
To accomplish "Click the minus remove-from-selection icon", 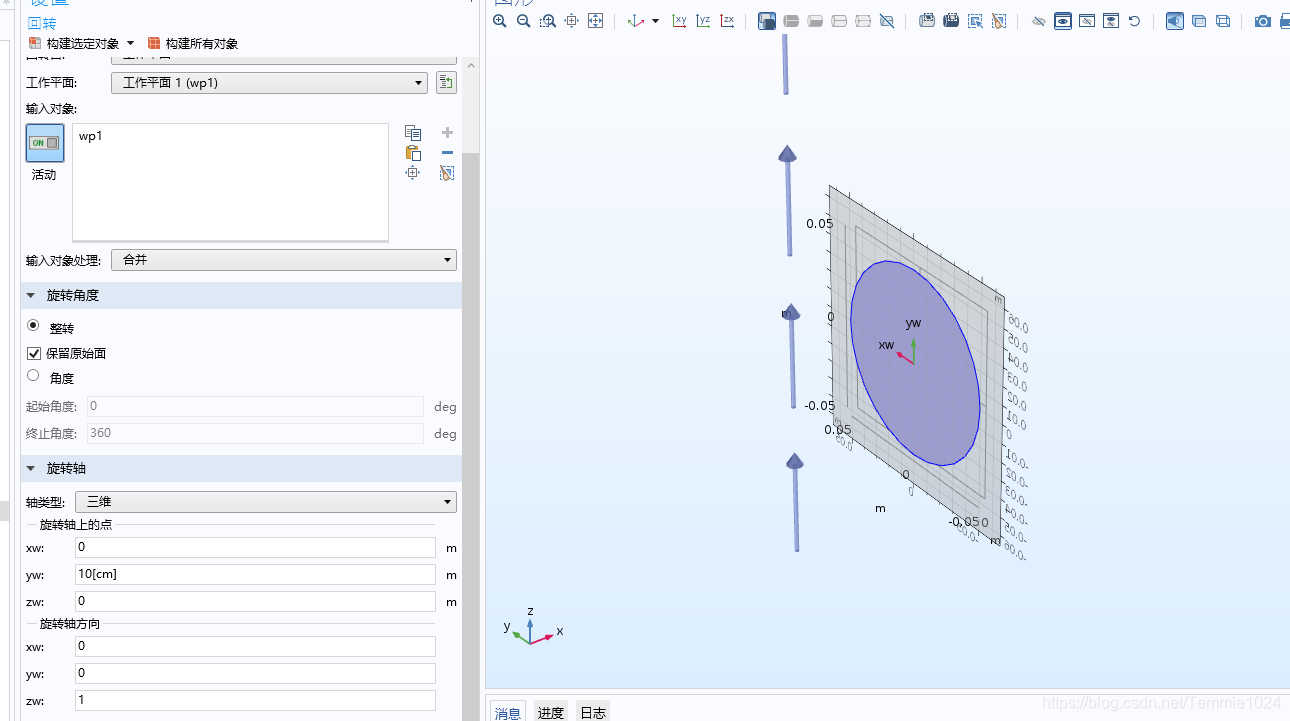I will pos(447,153).
